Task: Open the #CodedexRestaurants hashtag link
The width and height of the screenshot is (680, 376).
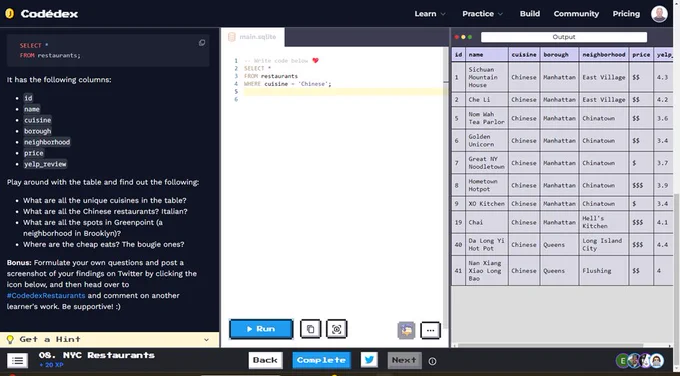Action: coord(46,295)
